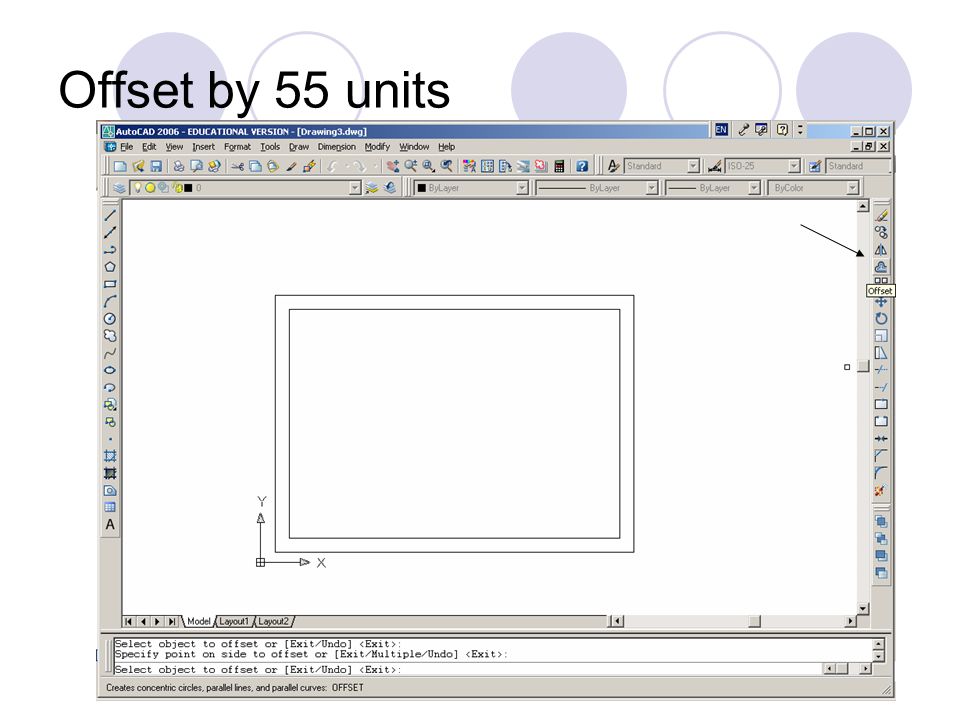Click the Dimension Style manager icon
The width and height of the screenshot is (960, 720).
point(714,166)
